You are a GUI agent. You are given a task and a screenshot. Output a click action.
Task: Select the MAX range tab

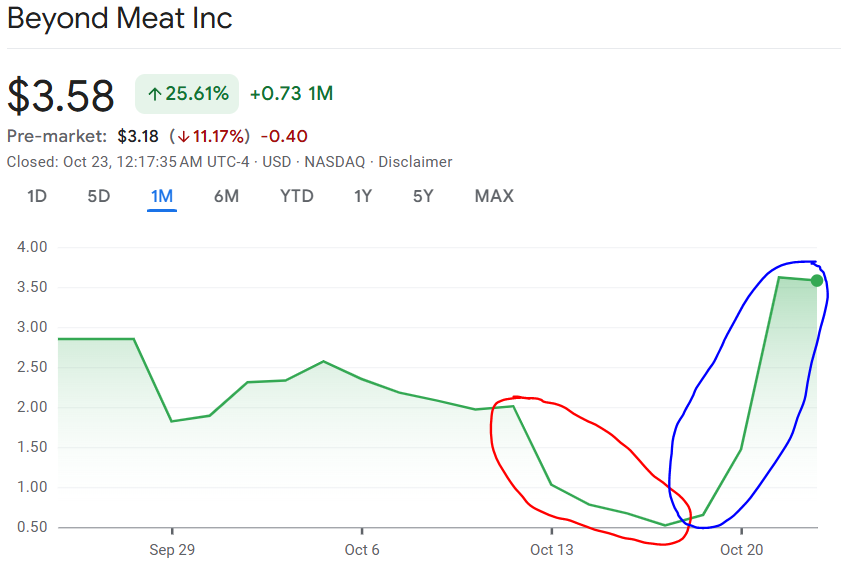click(x=494, y=196)
